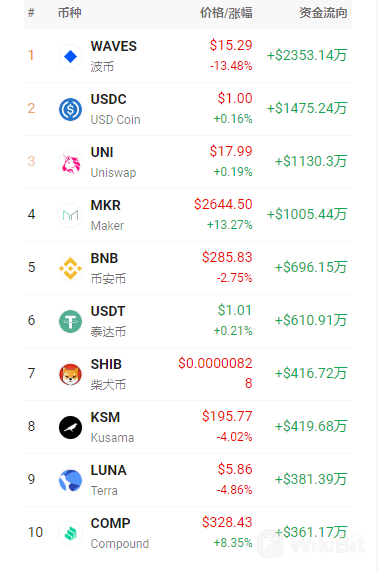Sort by the 资金流向 column header

tap(323, 13)
